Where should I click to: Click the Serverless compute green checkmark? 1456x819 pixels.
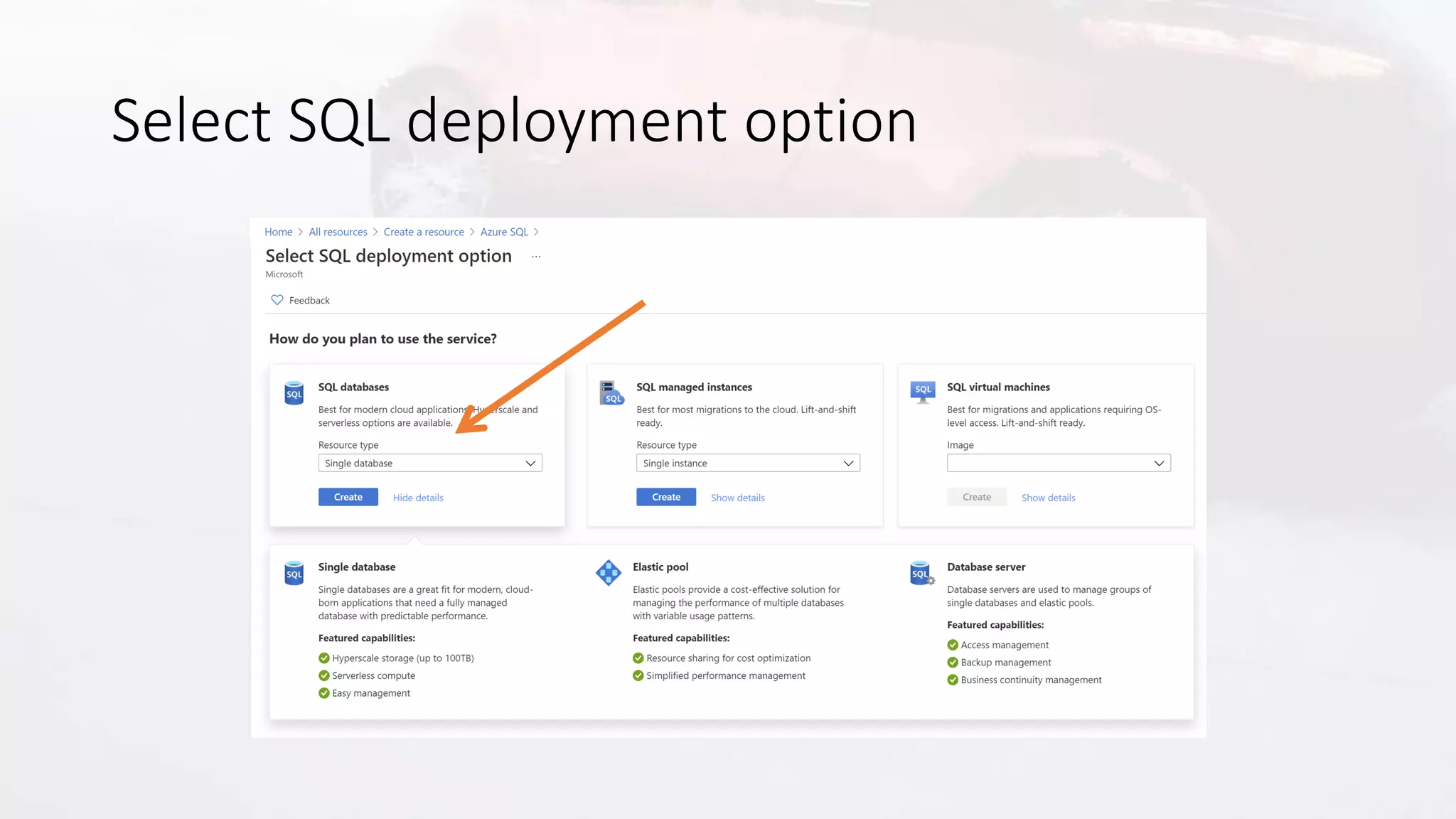(324, 675)
